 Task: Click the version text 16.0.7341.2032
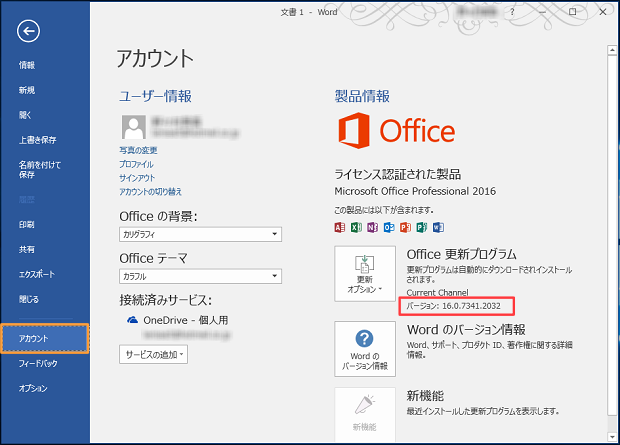point(471,306)
